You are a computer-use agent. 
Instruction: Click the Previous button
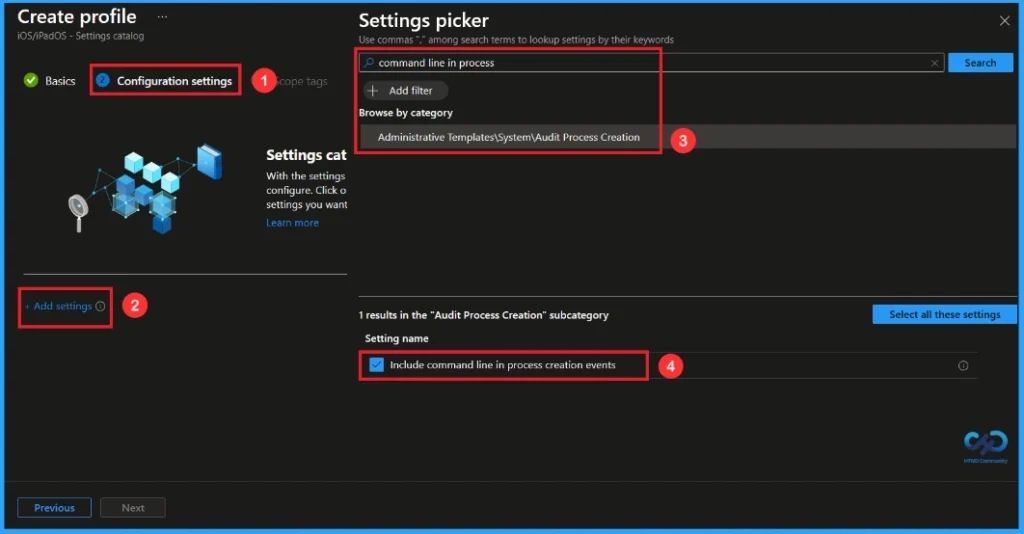(x=54, y=507)
